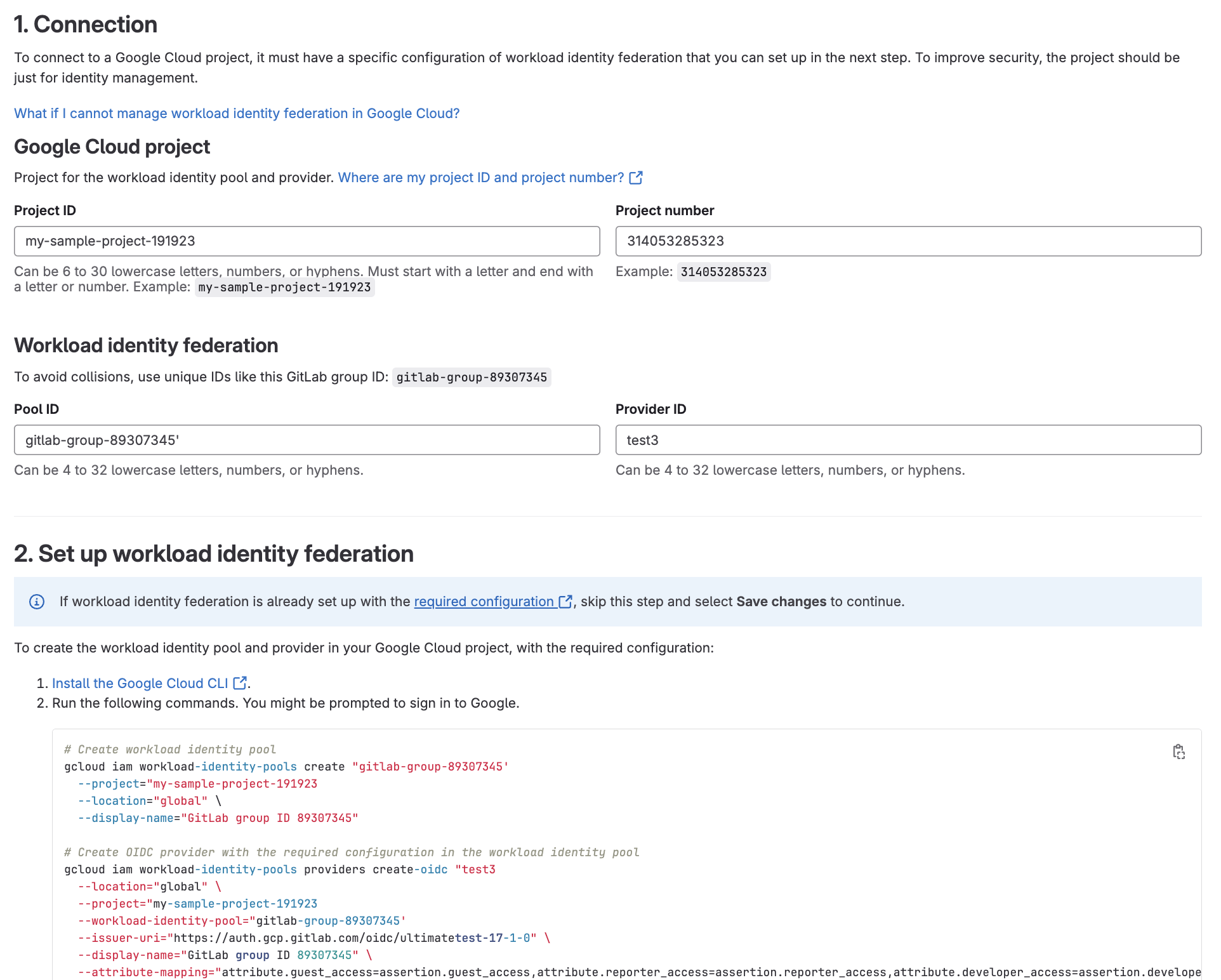Focus the Project number input field

tap(907, 241)
